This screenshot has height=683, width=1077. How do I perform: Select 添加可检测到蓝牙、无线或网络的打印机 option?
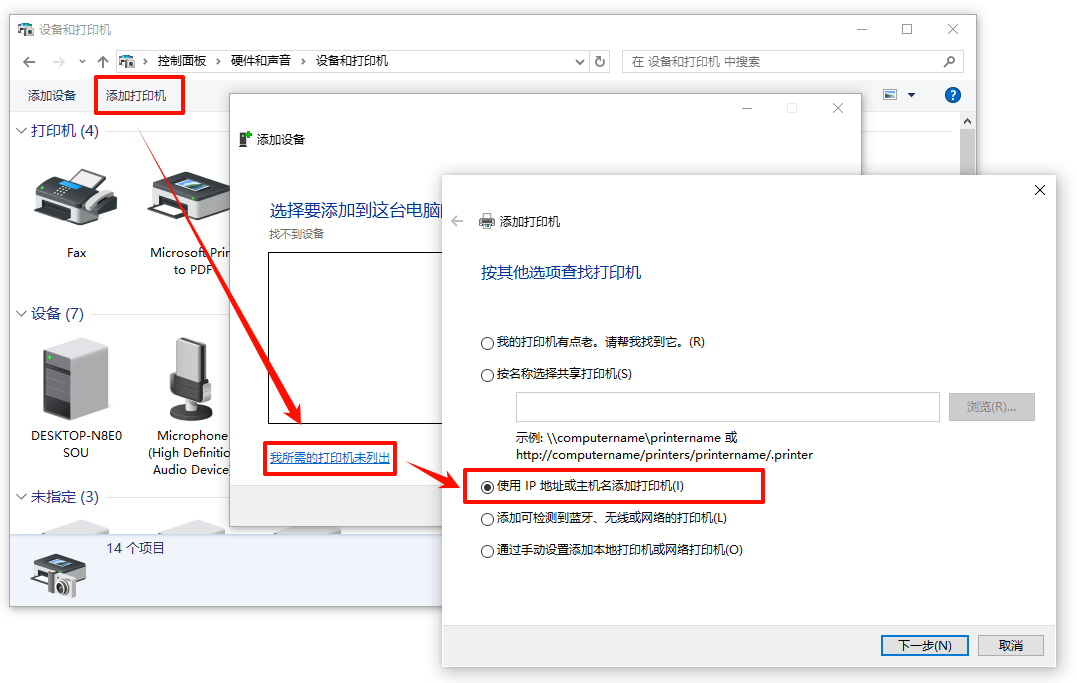pyautogui.click(x=487, y=519)
